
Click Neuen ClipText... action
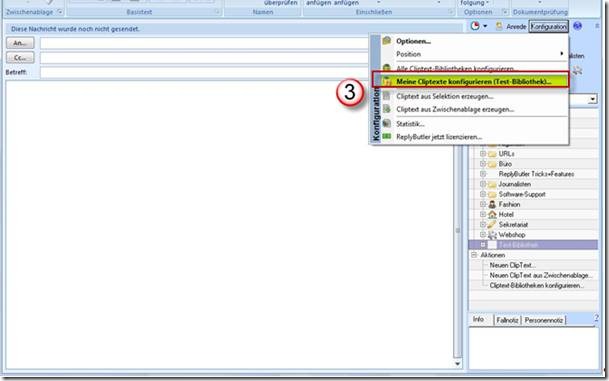point(512,265)
